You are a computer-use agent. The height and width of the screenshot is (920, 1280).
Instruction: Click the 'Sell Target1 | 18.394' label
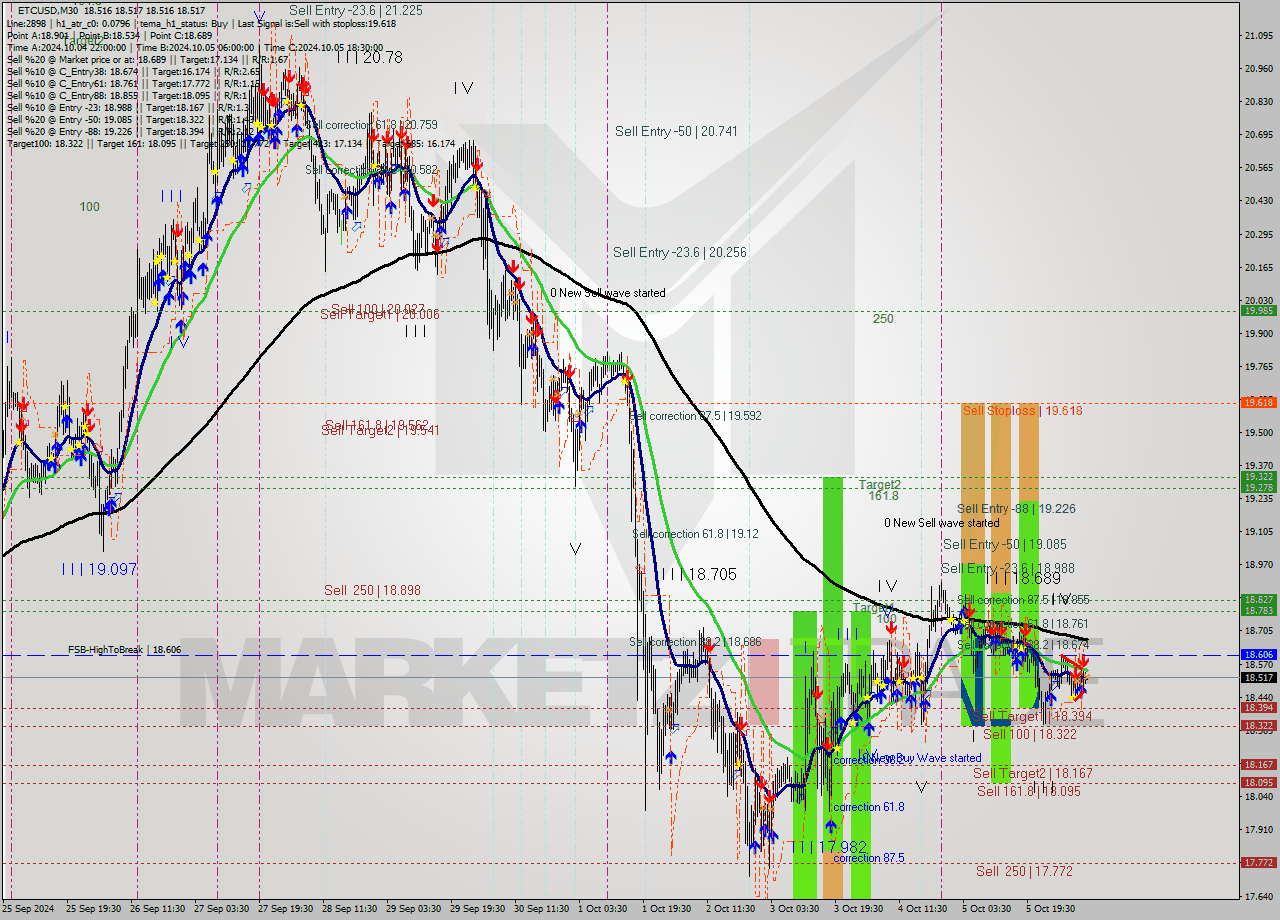[x=1031, y=717]
